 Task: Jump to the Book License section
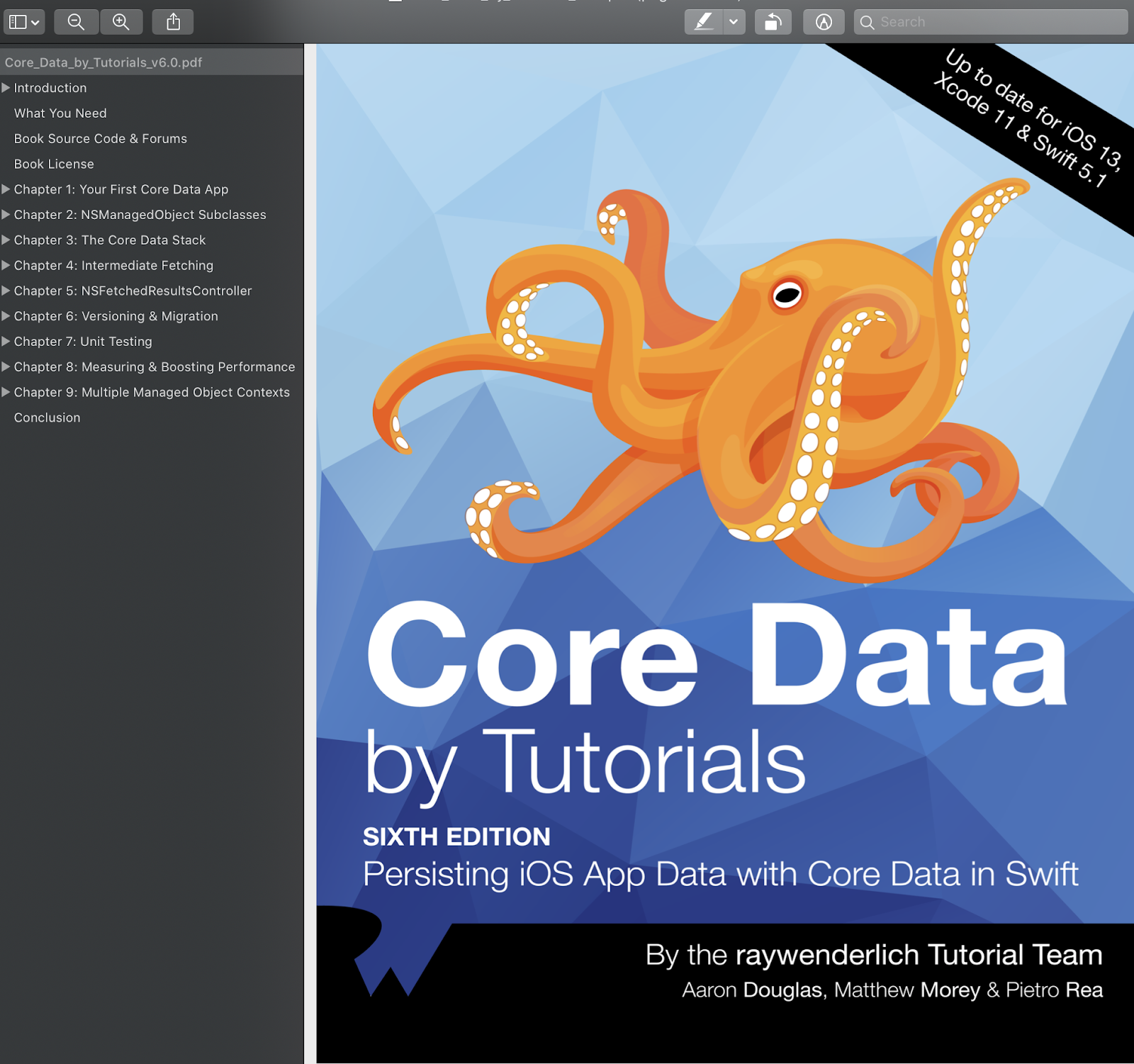coord(54,164)
